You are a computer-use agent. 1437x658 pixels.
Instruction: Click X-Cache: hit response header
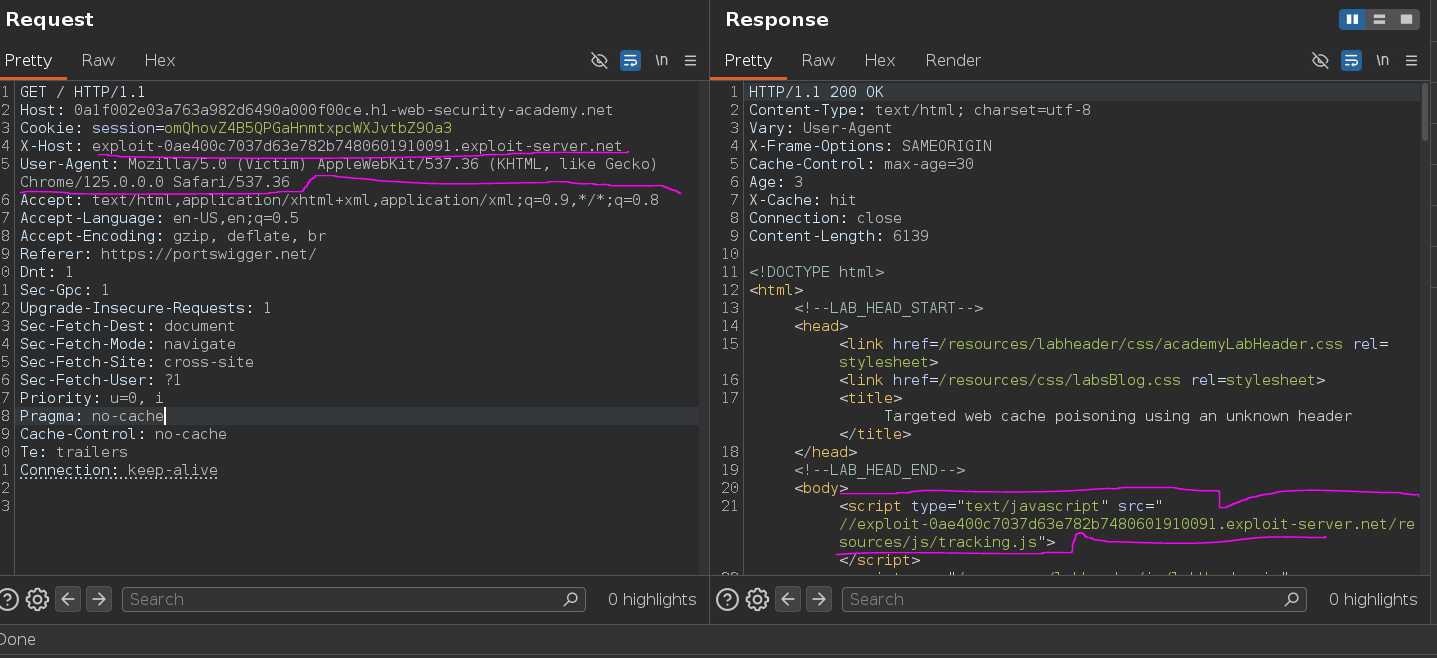[x=803, y=200]
